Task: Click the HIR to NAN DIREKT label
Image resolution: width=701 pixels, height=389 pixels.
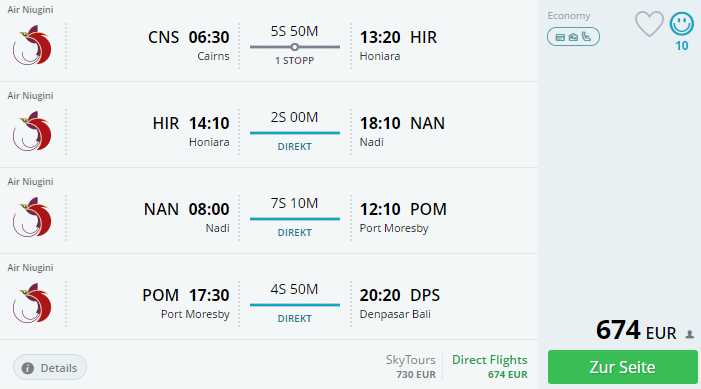Action: click(x=295, y=147)
